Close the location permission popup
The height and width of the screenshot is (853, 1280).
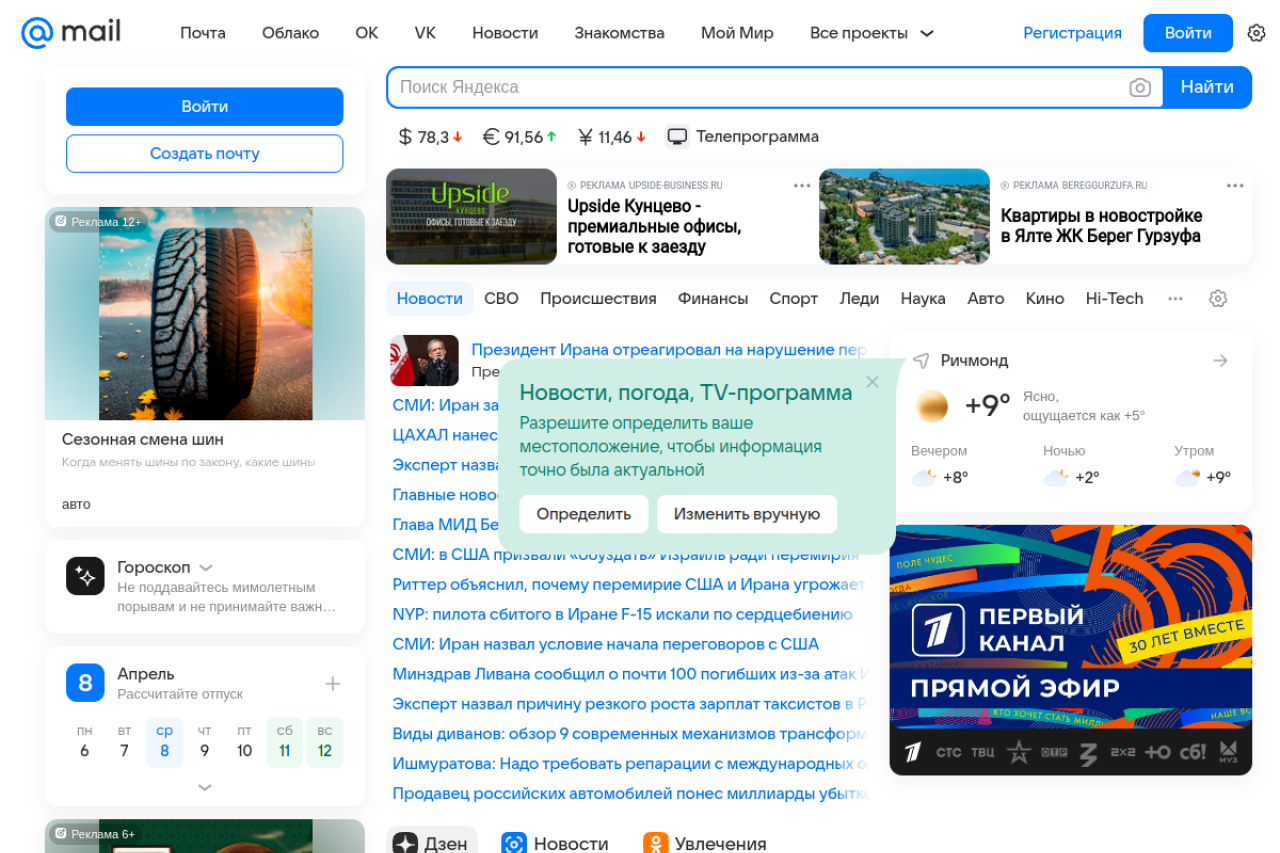(872, 382)
